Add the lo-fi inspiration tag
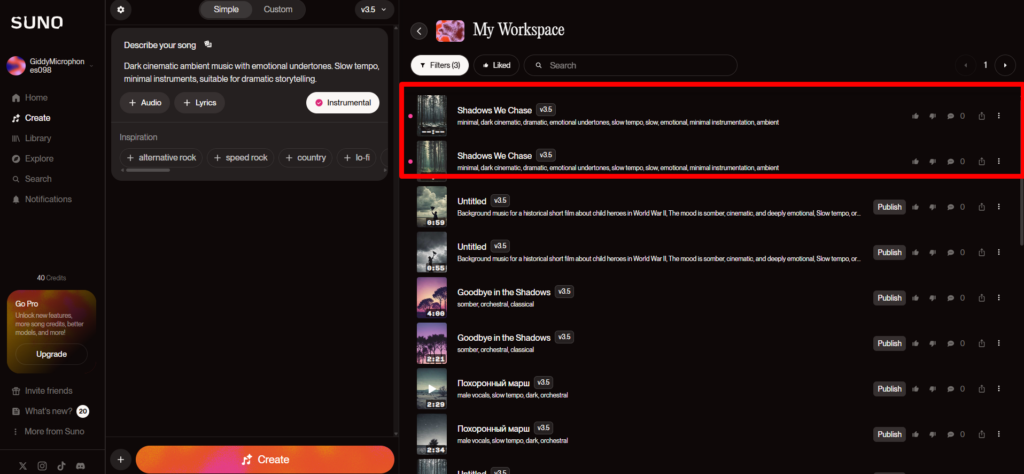 point(359,158)
